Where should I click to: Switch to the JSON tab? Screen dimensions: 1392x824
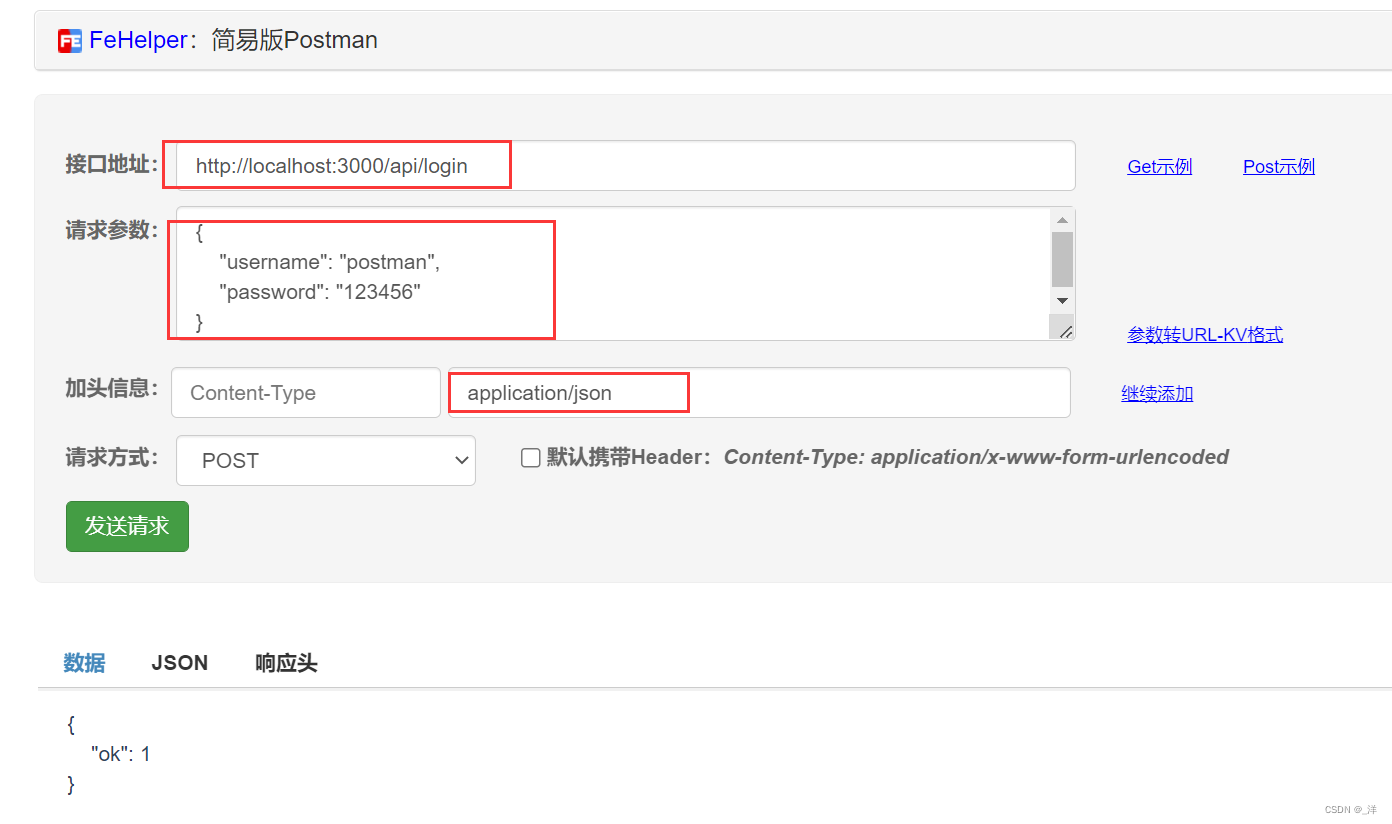coord(180,663)
